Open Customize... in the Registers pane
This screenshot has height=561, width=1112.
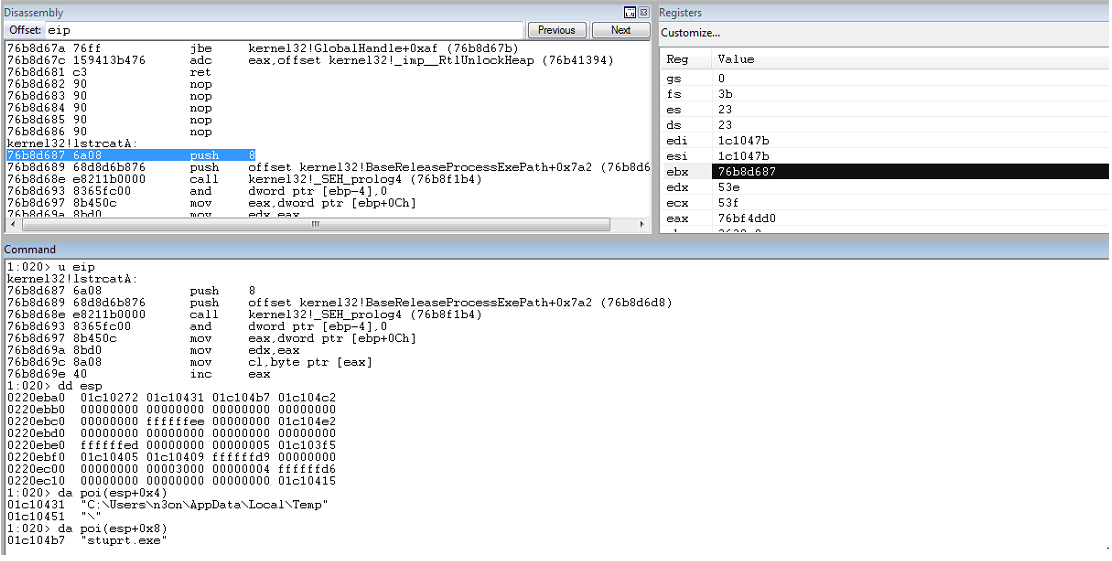tap(691, 33)
